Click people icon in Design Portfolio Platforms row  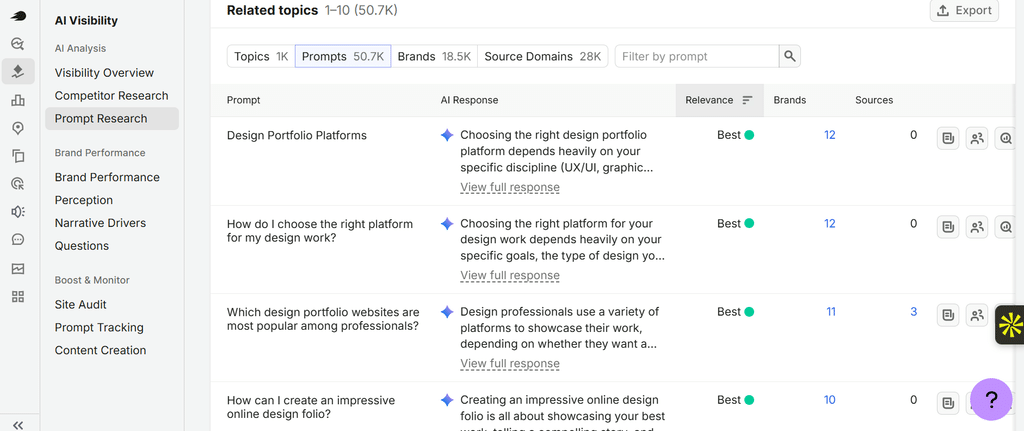(977, 138)
